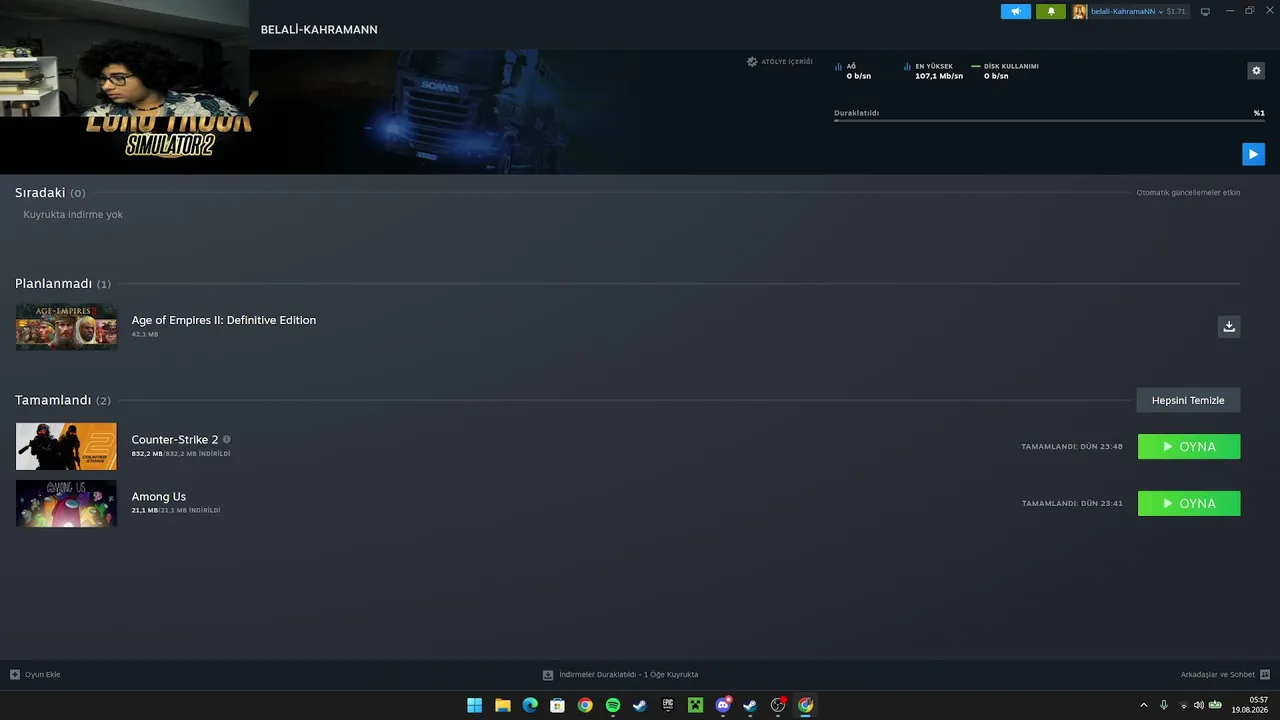Open Atölye İçeriği workshop content
Image resolution: width=1280 pixels, height=720 pixels.
(x=780, y=62)
